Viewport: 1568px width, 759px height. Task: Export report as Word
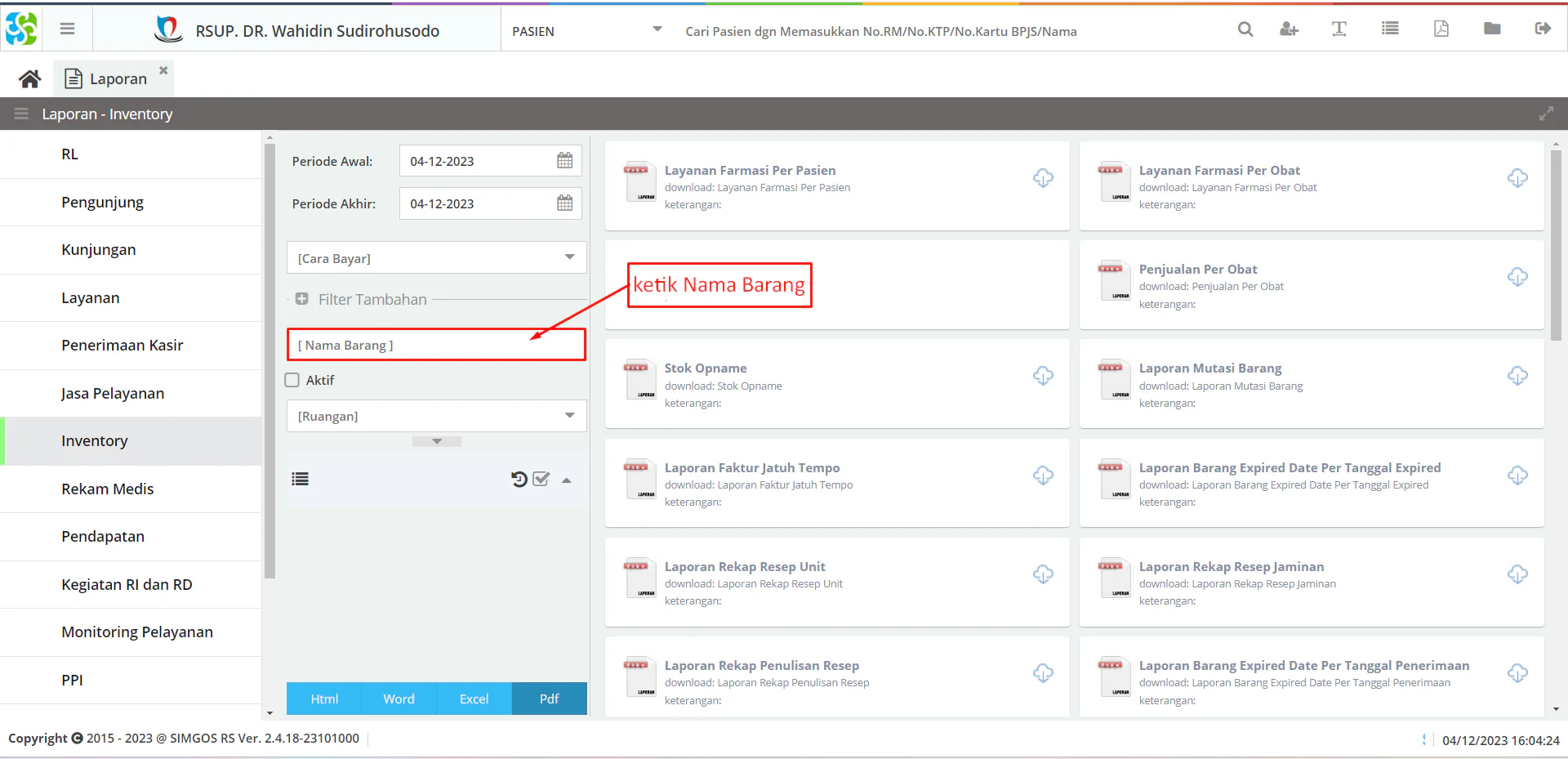tap(399, 699)
